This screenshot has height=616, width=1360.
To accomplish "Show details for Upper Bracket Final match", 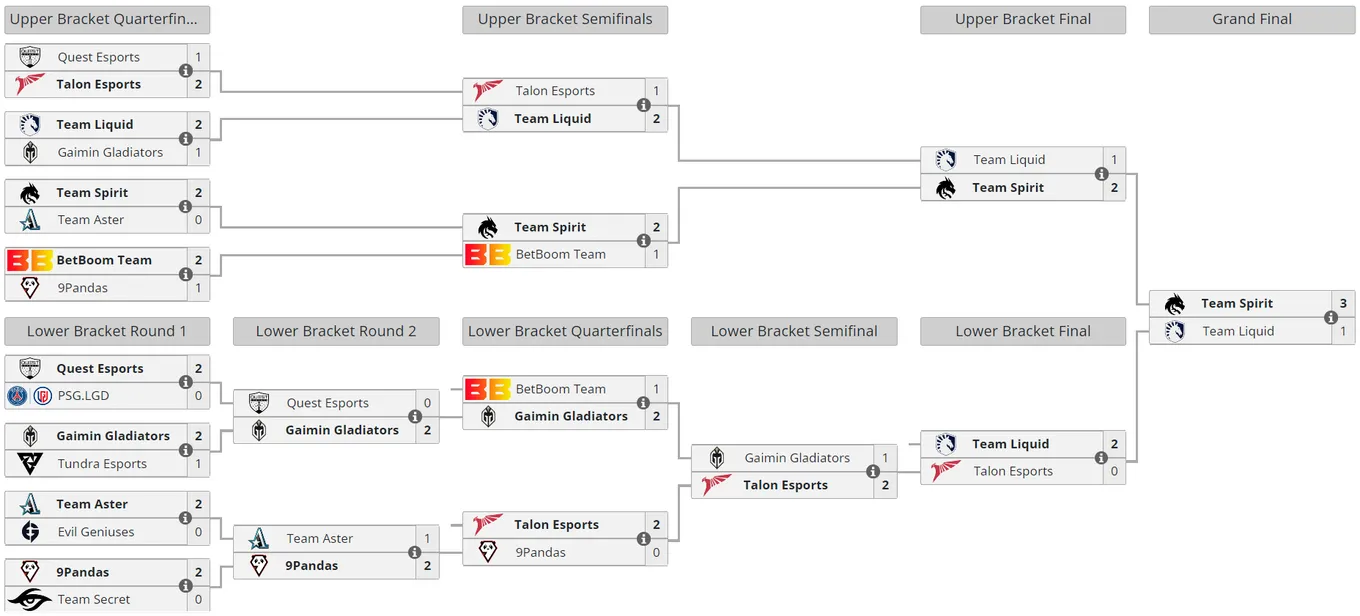I will pyautogui.click(x=1102, y=174).
